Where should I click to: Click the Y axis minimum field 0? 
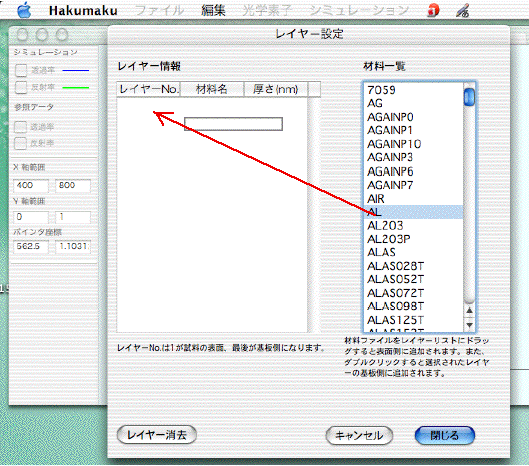(31, 217)
